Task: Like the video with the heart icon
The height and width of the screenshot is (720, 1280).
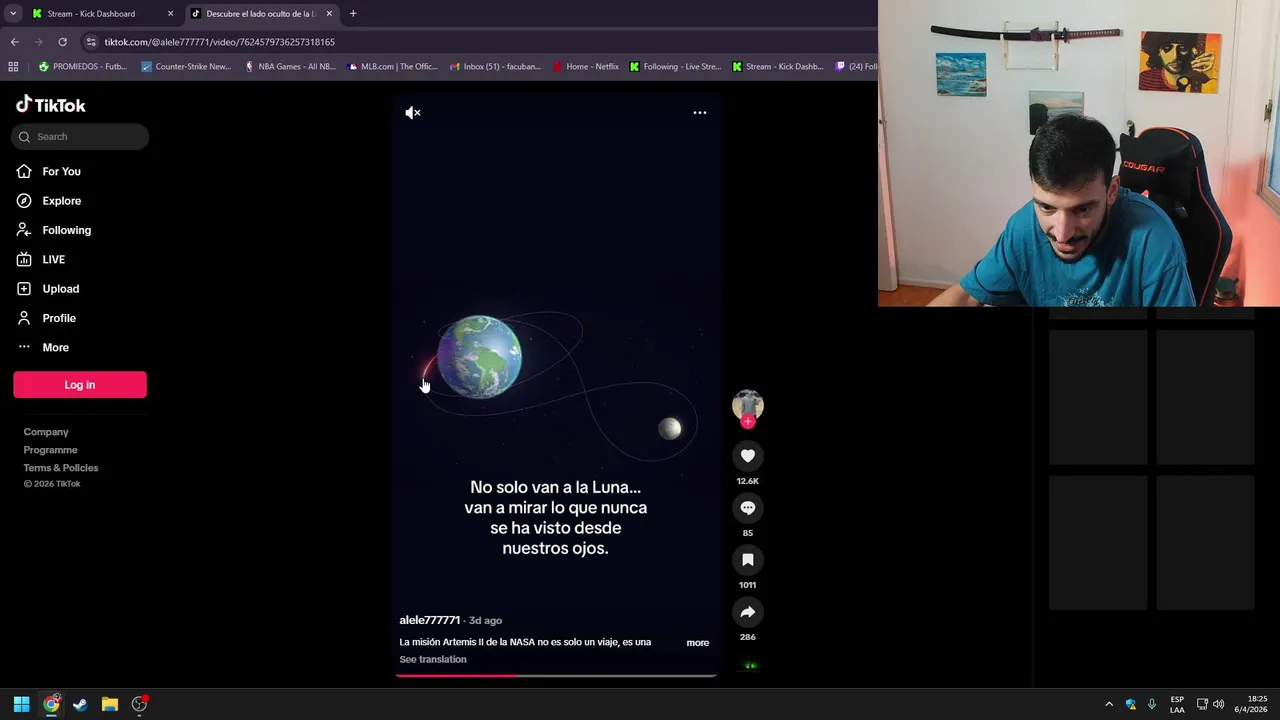Action: (748, 456)
